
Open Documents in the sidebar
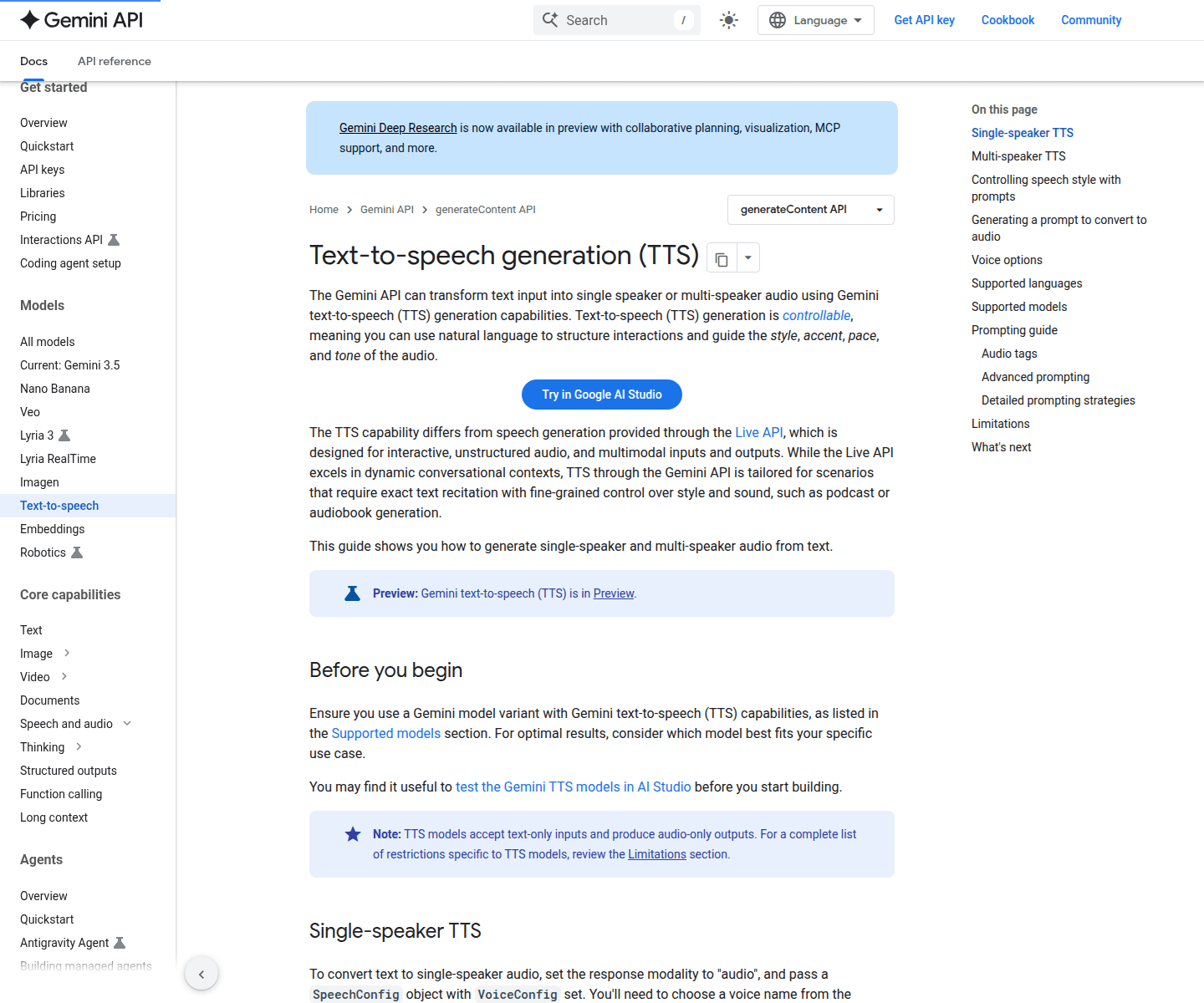coord(50,700)
